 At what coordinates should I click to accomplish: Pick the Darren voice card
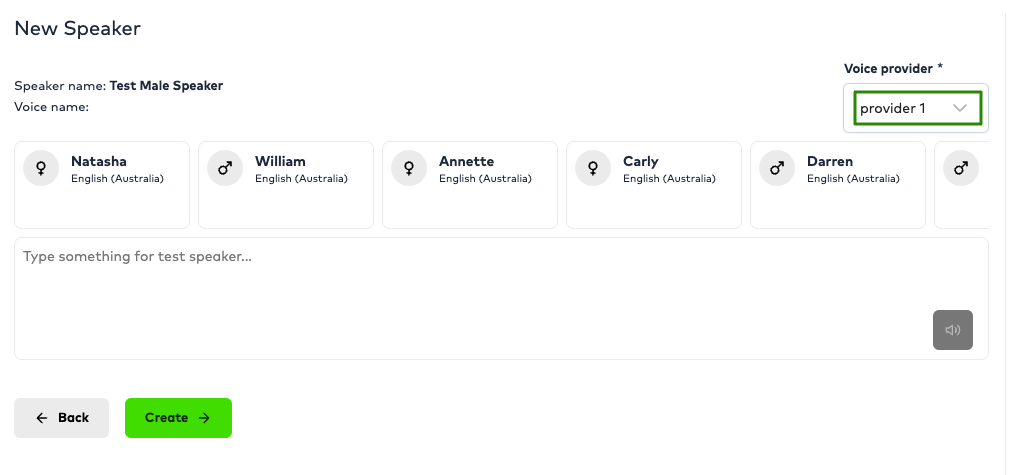pyautogui.click(x=838, y=185)
